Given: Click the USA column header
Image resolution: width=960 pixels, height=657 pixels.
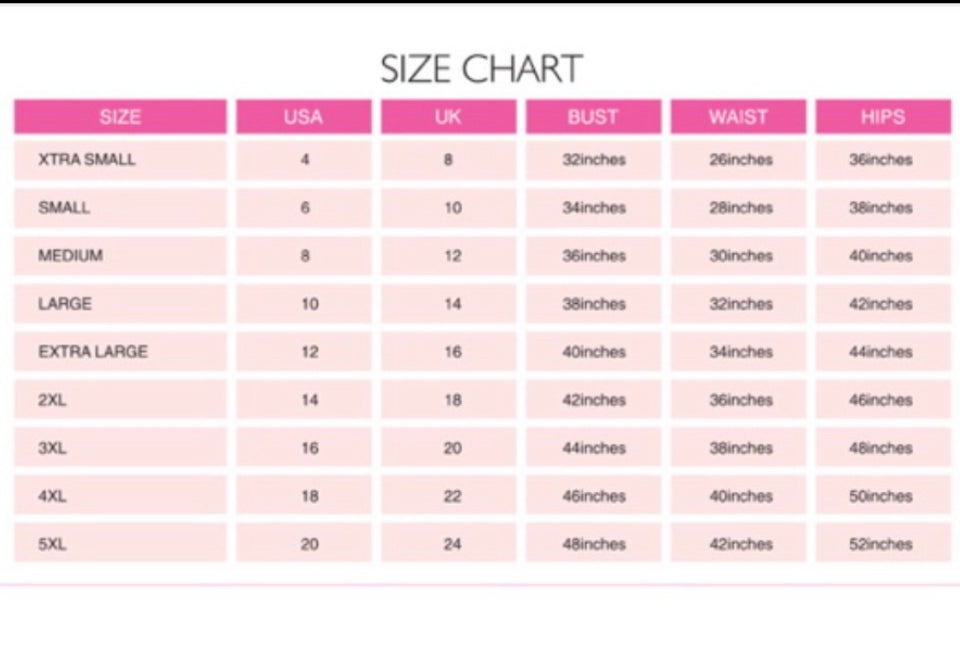Looking at the screenshot, I should tap(303, 117).
